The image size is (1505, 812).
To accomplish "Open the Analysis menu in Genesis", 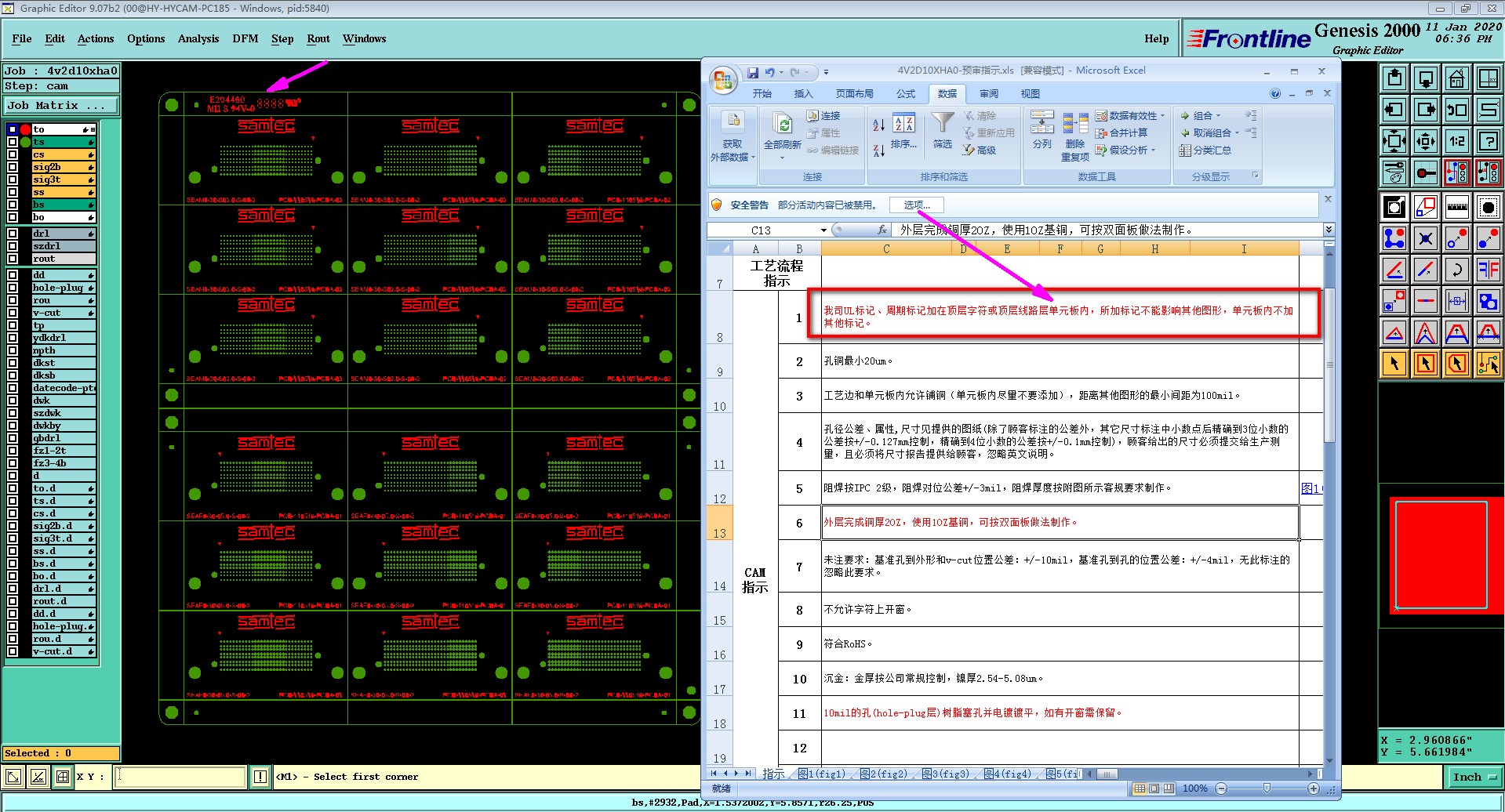I will pos(198,38).
